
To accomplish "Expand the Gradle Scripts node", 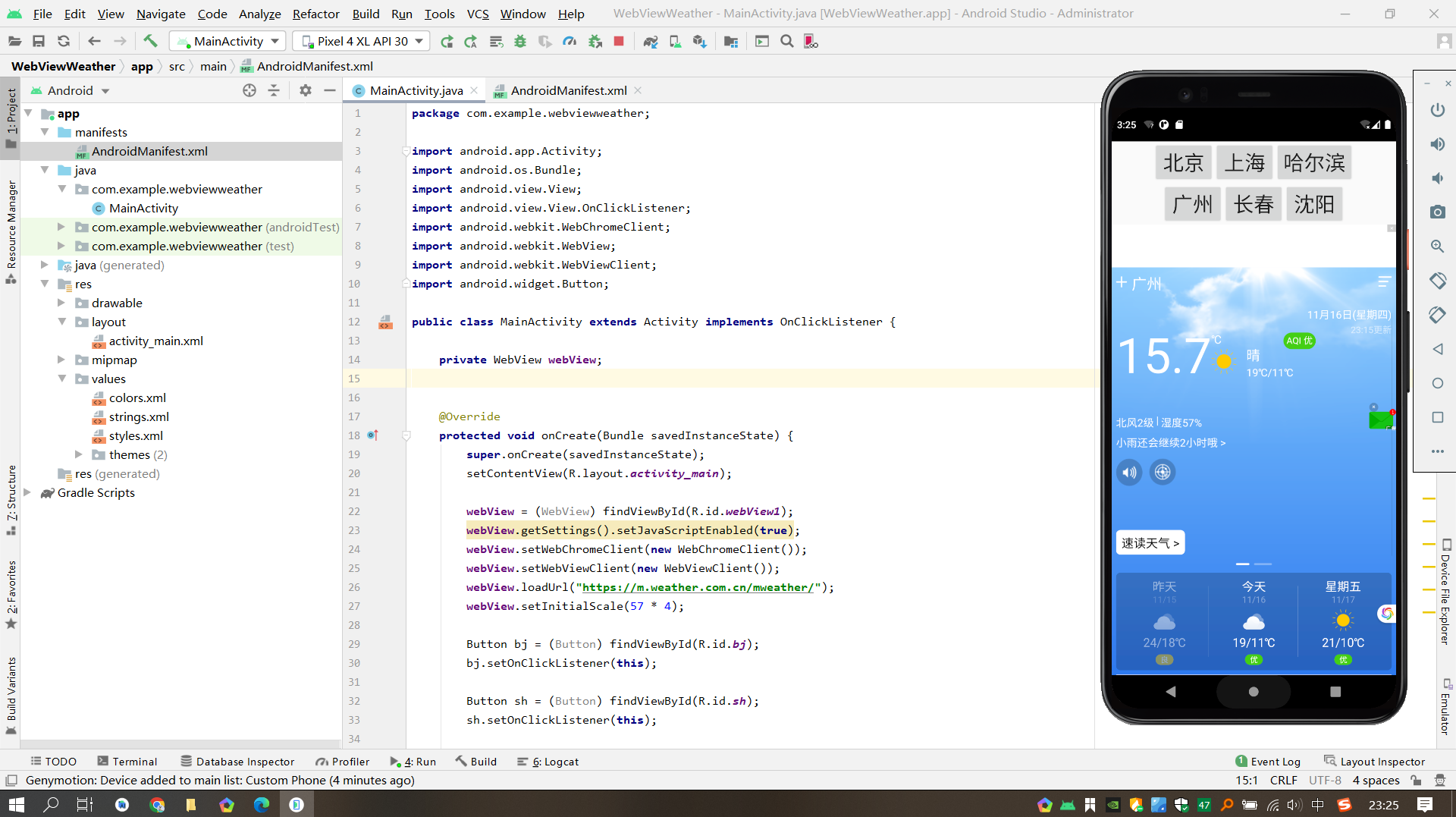I will (x=27, y=492).
